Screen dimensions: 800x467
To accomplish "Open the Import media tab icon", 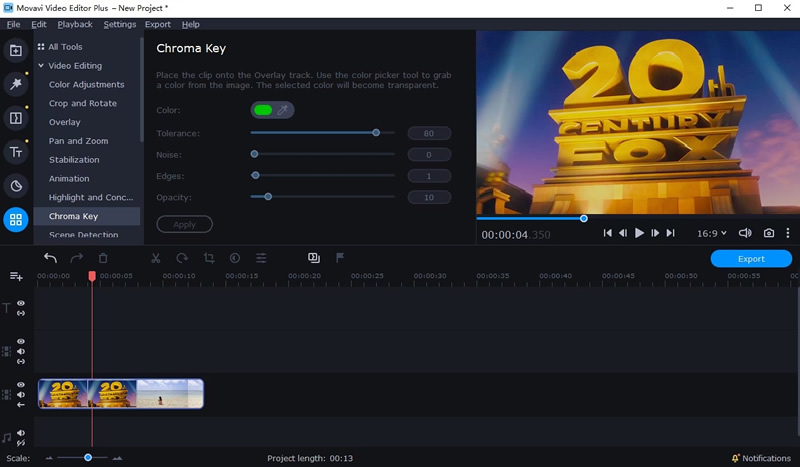I will coord(16,51).
